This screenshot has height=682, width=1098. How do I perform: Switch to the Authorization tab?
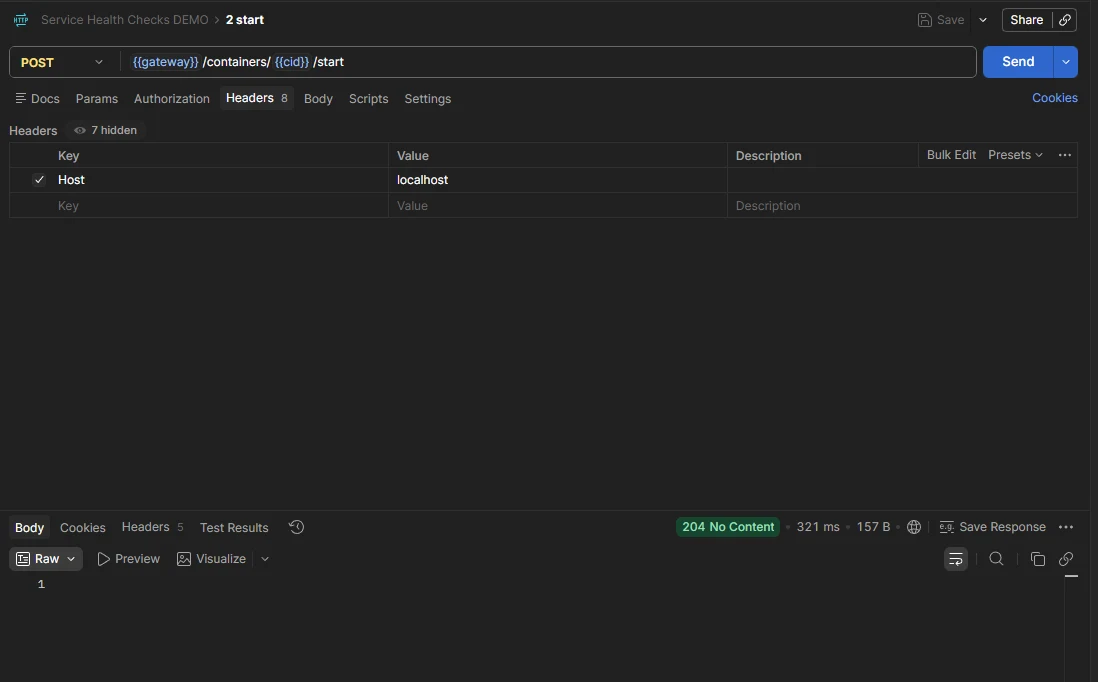(172, 99)
